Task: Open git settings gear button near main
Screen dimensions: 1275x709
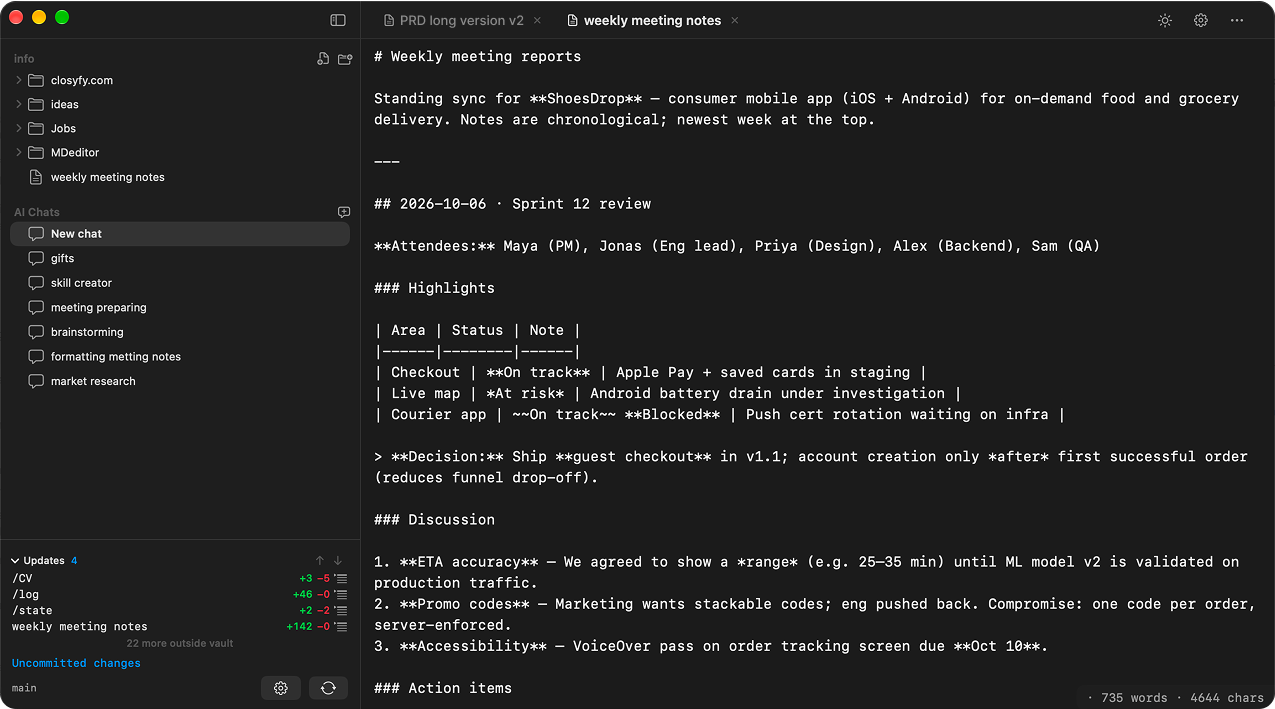Action: coord(281,688)
